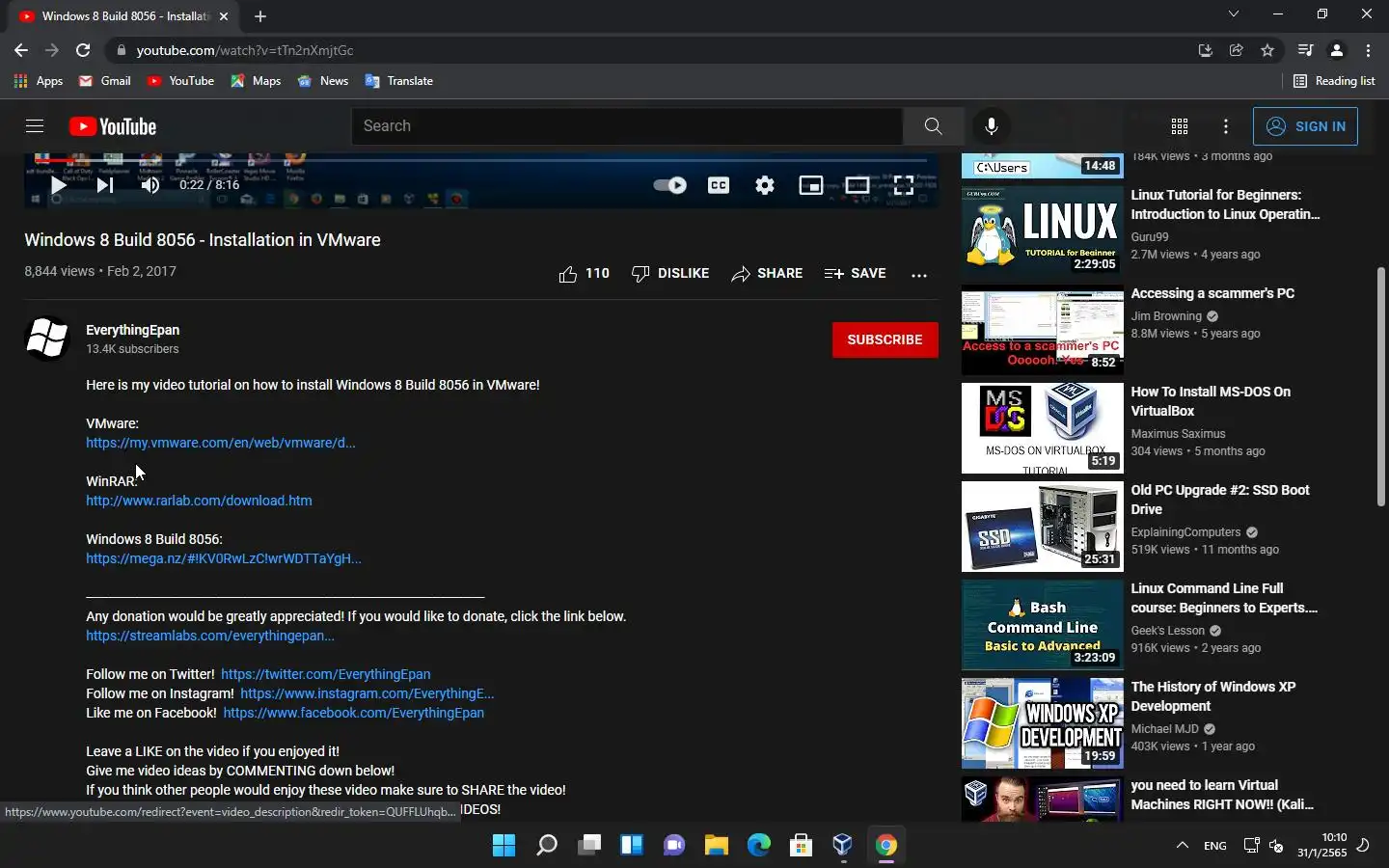
Task: Open Chrome three-dot menu
Action: pos(1368,50)
